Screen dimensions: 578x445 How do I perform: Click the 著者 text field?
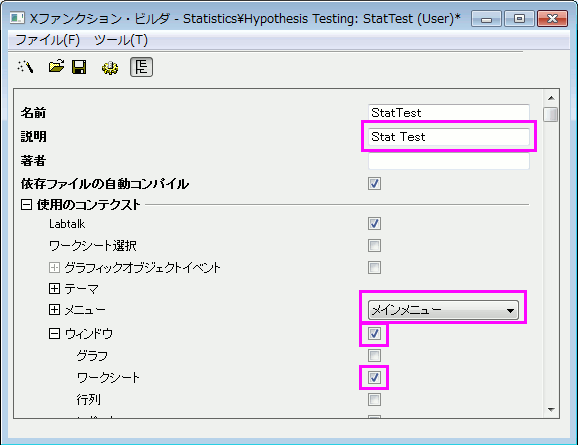(x=449, y=161)
